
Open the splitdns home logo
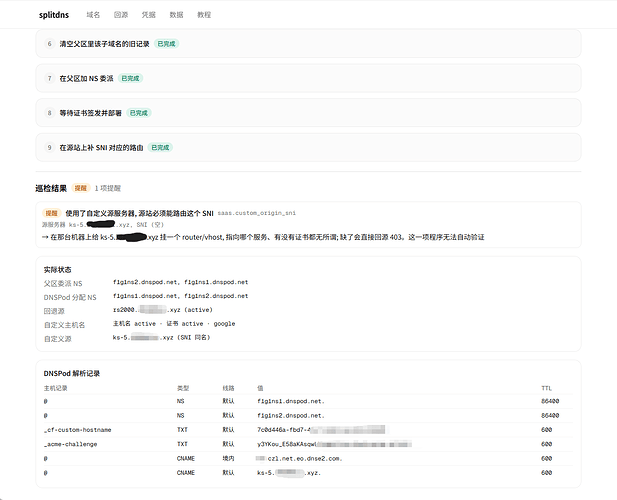[54, 15]
